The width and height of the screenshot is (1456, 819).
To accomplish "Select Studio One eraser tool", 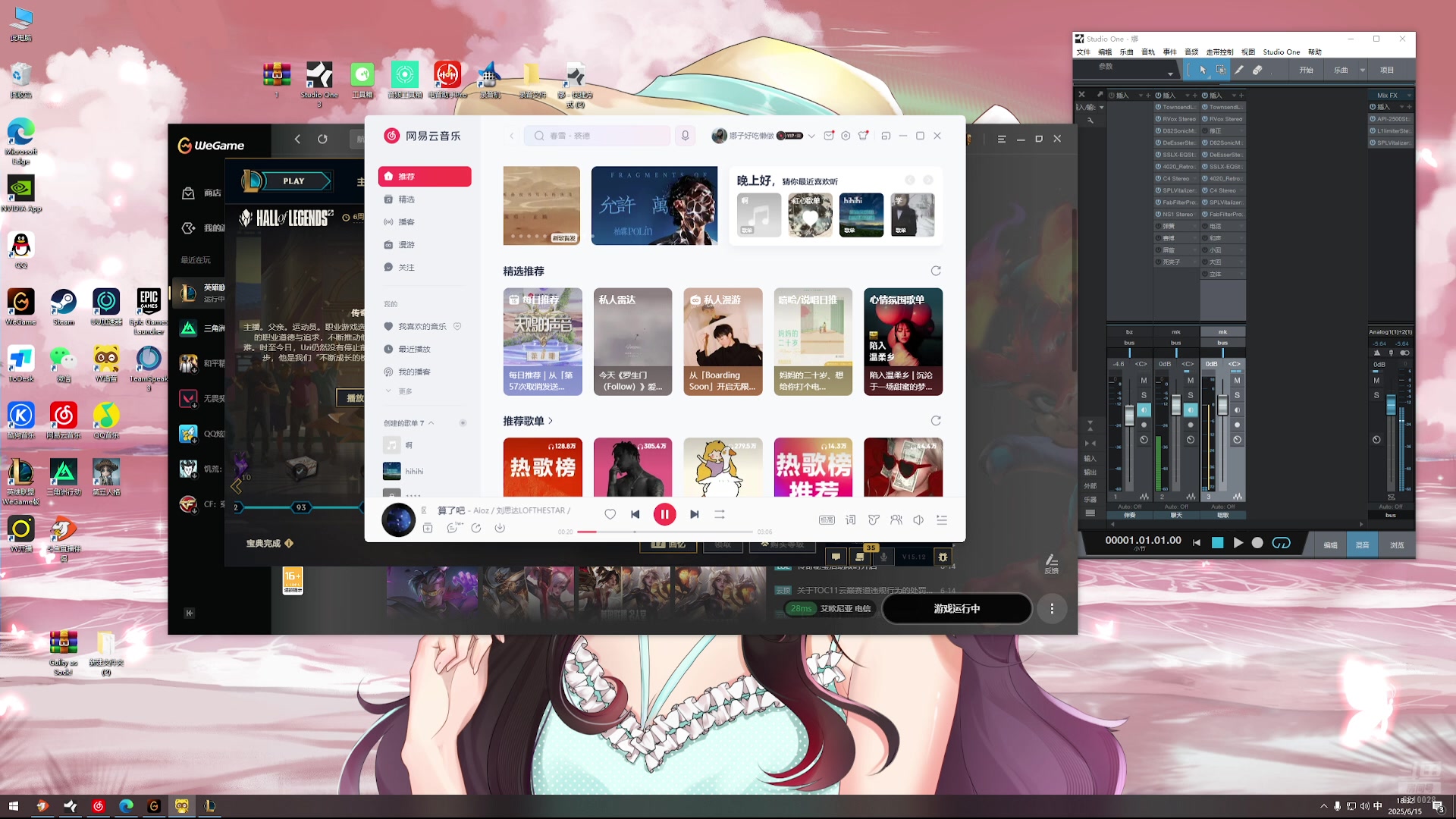I will (1257, 70).
